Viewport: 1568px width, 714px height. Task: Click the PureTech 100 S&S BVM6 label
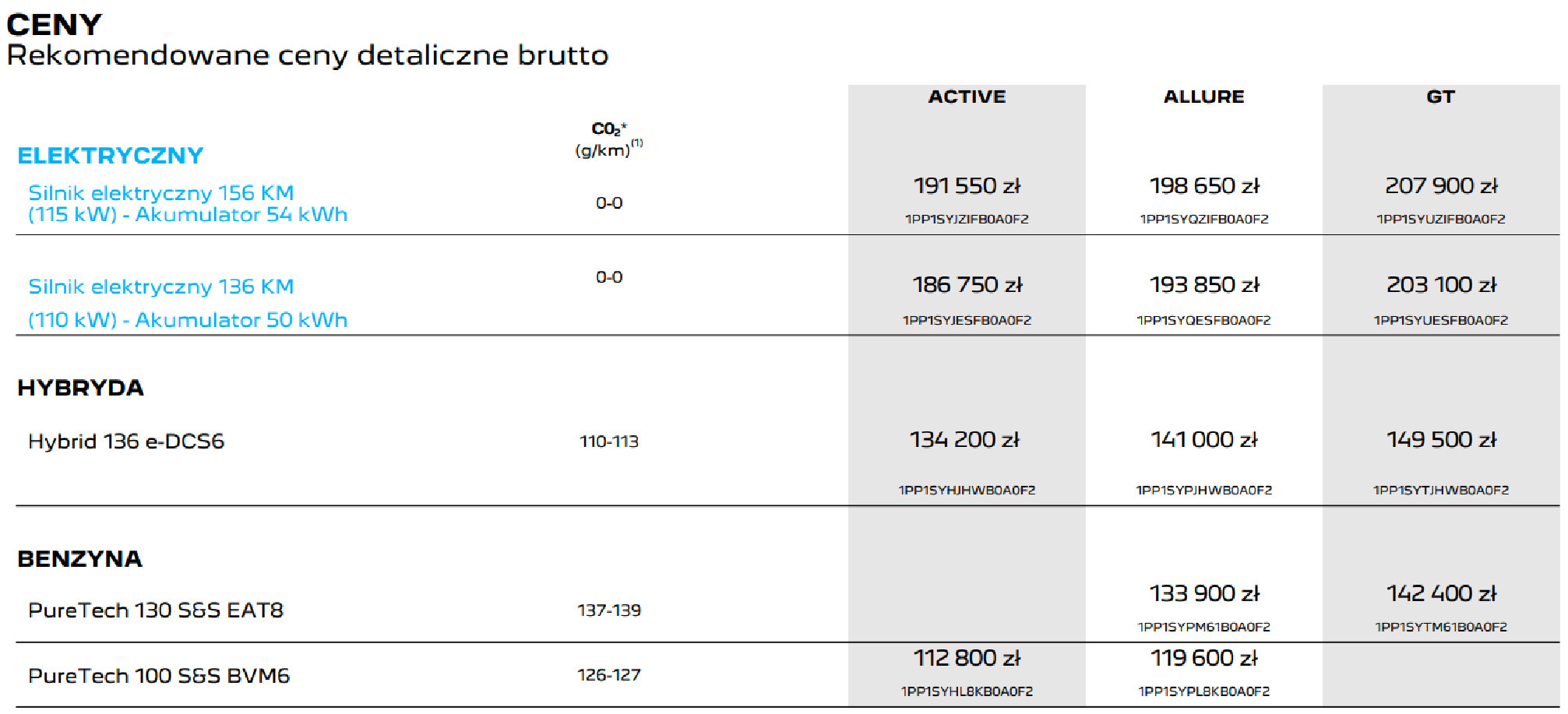159,676
